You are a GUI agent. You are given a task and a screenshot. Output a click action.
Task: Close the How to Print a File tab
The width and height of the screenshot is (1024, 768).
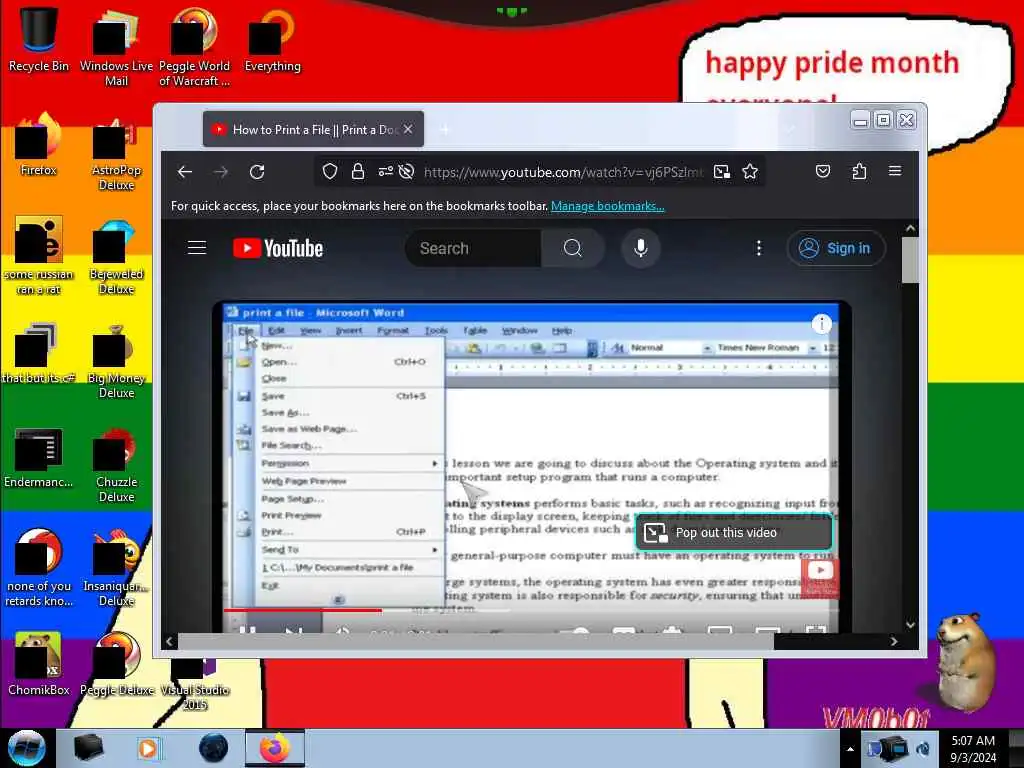(x=408, y=129)
